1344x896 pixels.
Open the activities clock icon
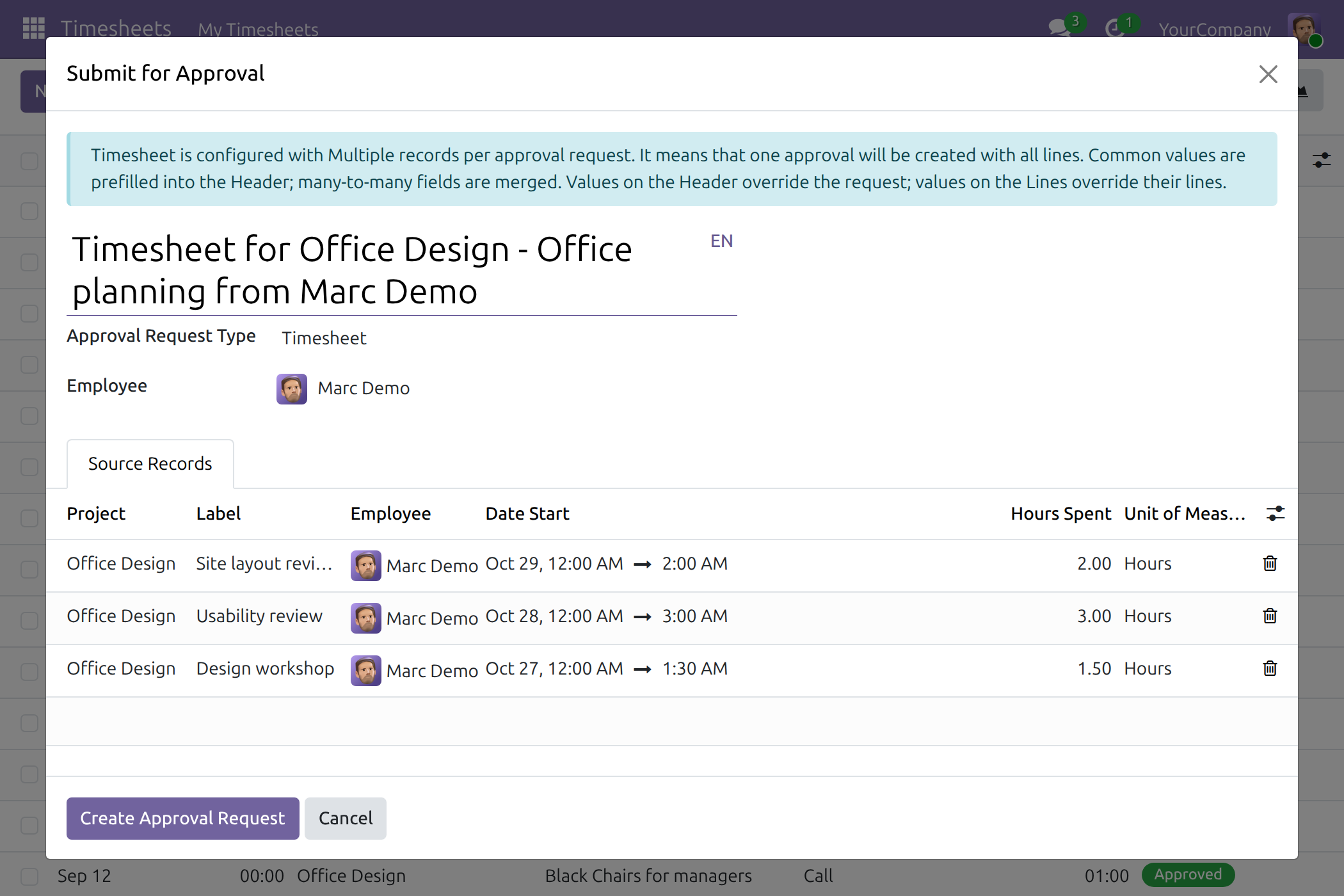[1115, 28]
